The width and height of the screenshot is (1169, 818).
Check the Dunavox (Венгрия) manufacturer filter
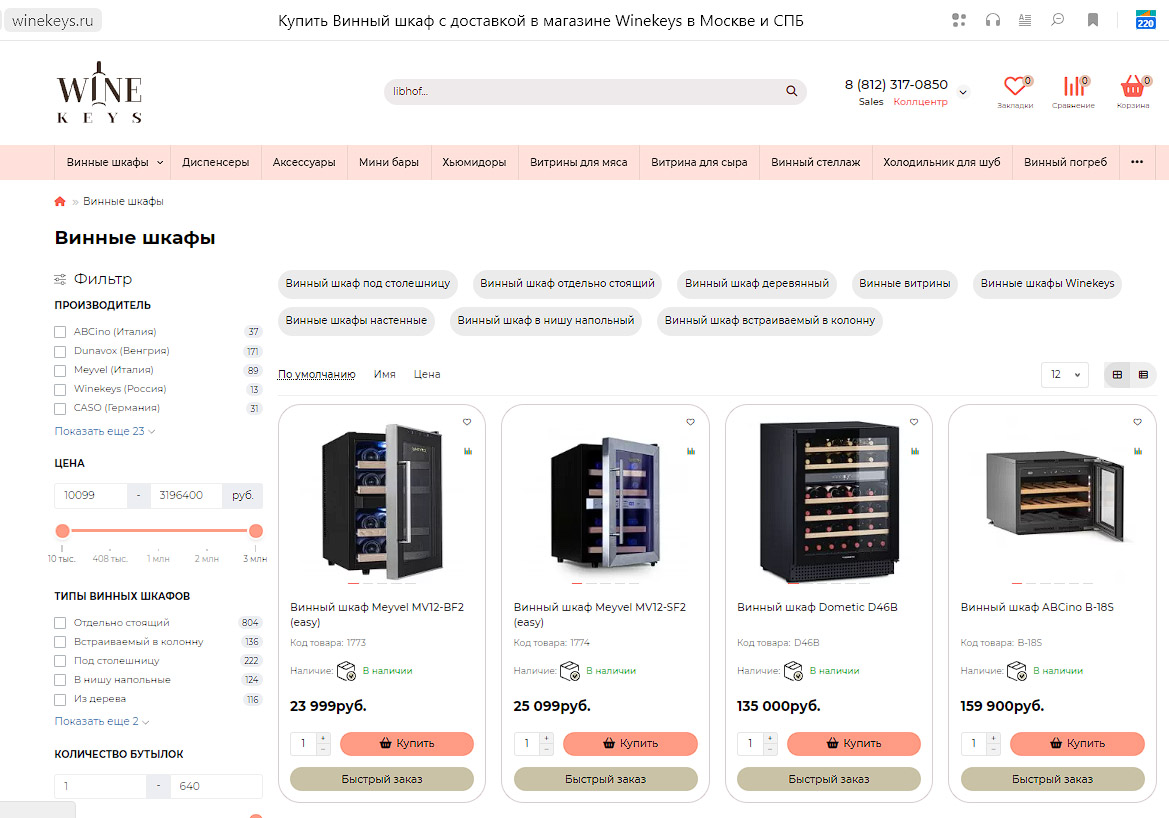pos(60,351)
